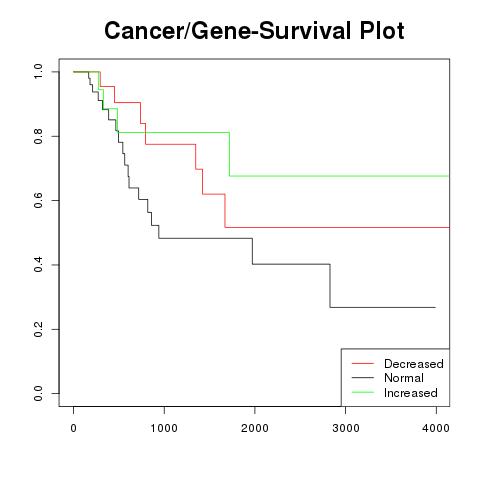Screen dimensions: 480x480
Task: Click the 3000 x-axis tick label
Action: 346,428
